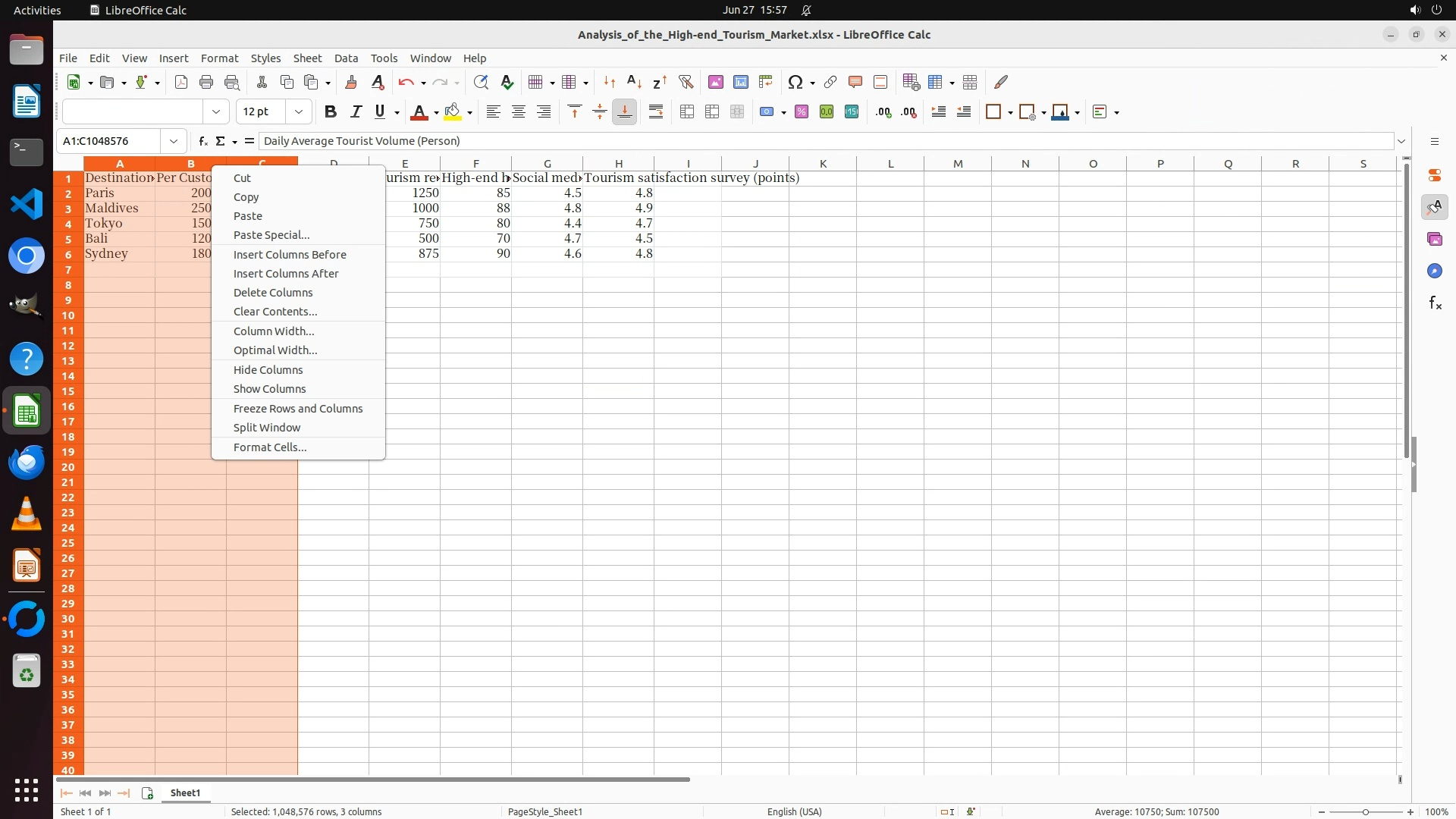The height and width of the screenshot is (819, 1456).
Task: Open the Data menu
Action: [x=346, y=58]
